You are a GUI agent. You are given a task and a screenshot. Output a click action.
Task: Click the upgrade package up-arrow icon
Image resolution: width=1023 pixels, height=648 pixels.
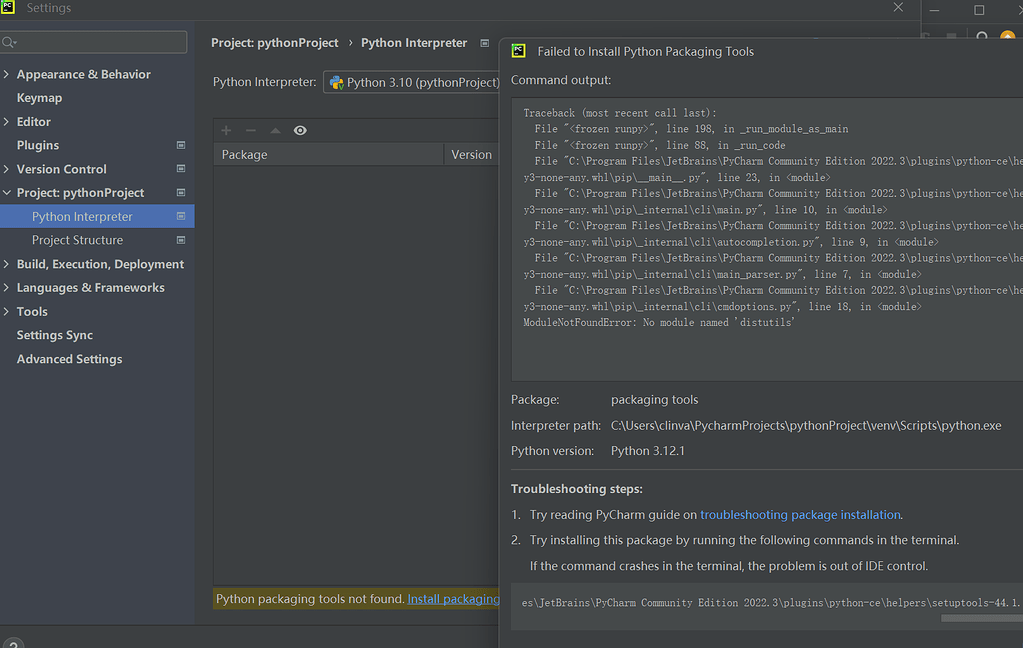click(275, 131)
